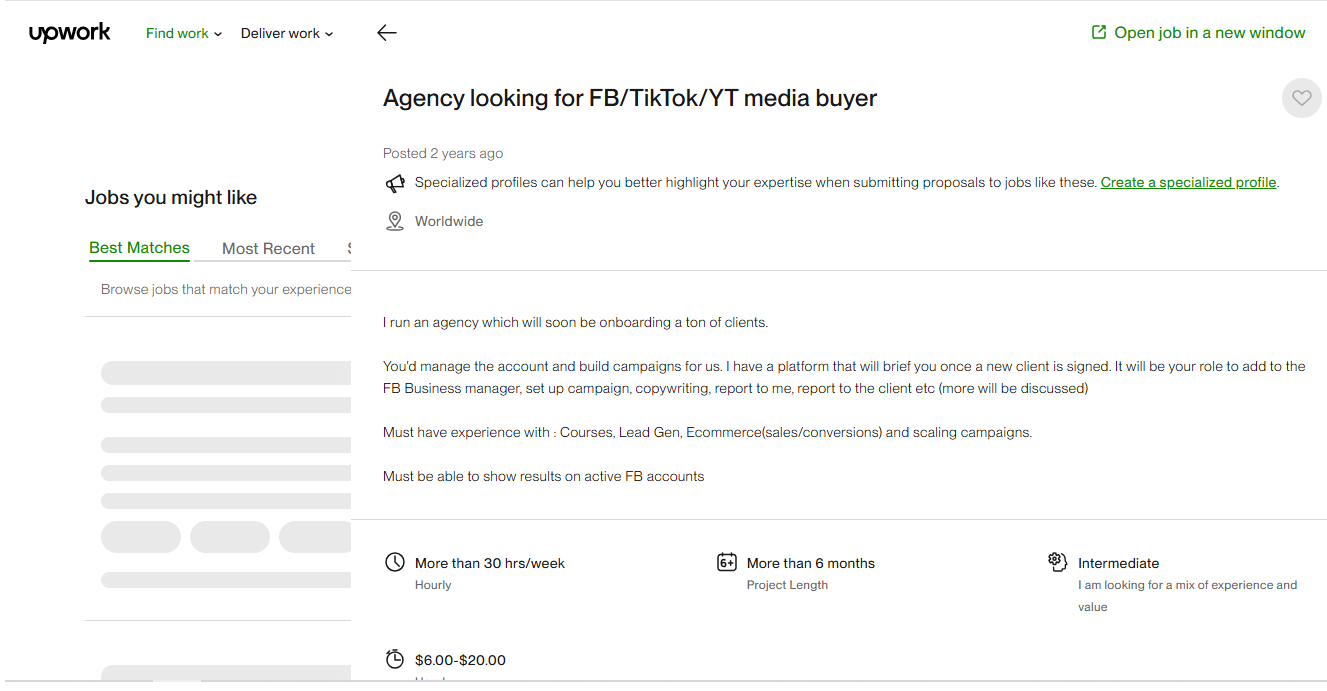Image resolution: width=1327 pixels, height=691 pixels.
Task: Click the Intermediate level text
Action: tap(1118, 563)
